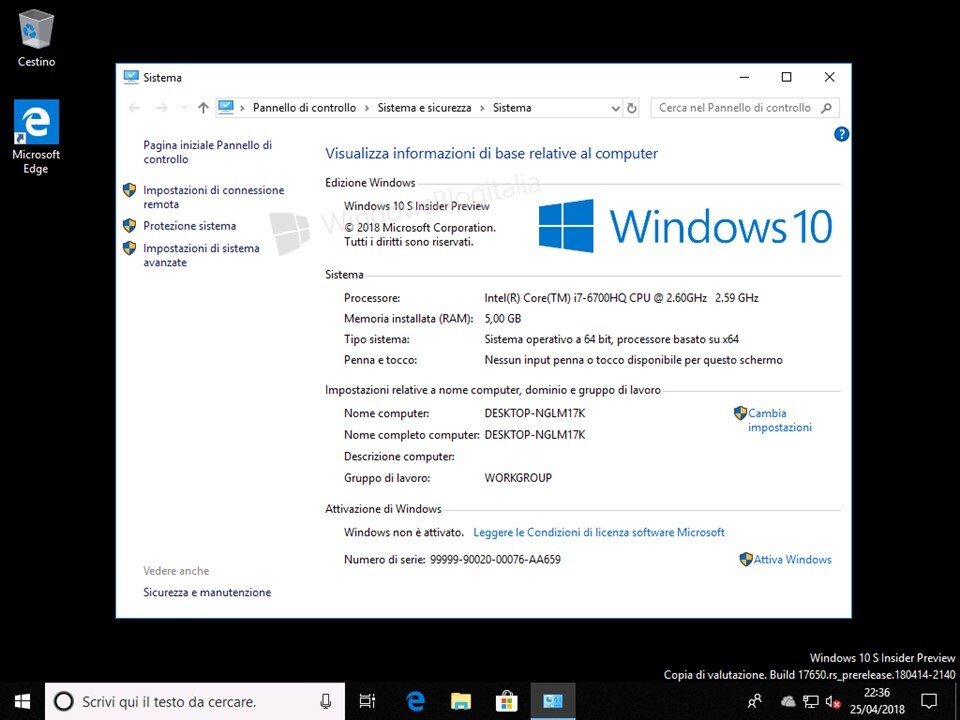The height and width of the screenshot is (720, 960).
Task: Expand the chevron after Pannello di controllo
Action: coord(366,107)
